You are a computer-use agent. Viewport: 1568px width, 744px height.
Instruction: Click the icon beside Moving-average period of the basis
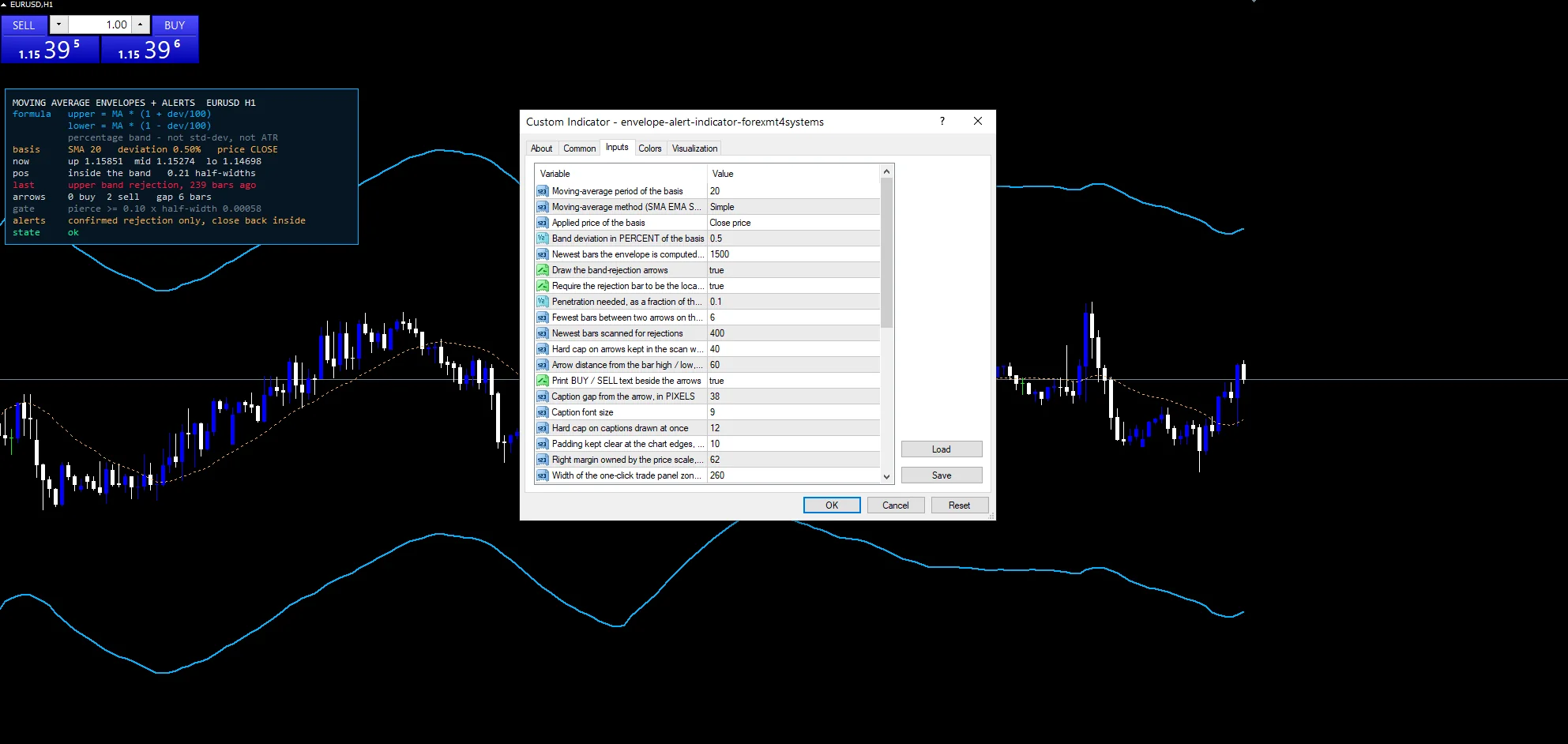pyautogui.click(x=542, y=191)
